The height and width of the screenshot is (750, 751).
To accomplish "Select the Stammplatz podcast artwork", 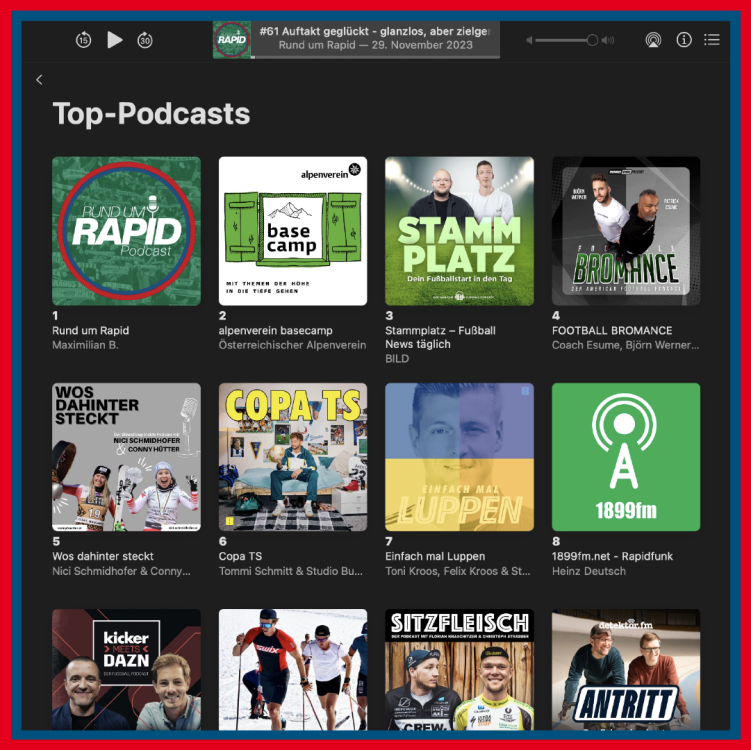I will pyautogui.click(x=459, y=231).
